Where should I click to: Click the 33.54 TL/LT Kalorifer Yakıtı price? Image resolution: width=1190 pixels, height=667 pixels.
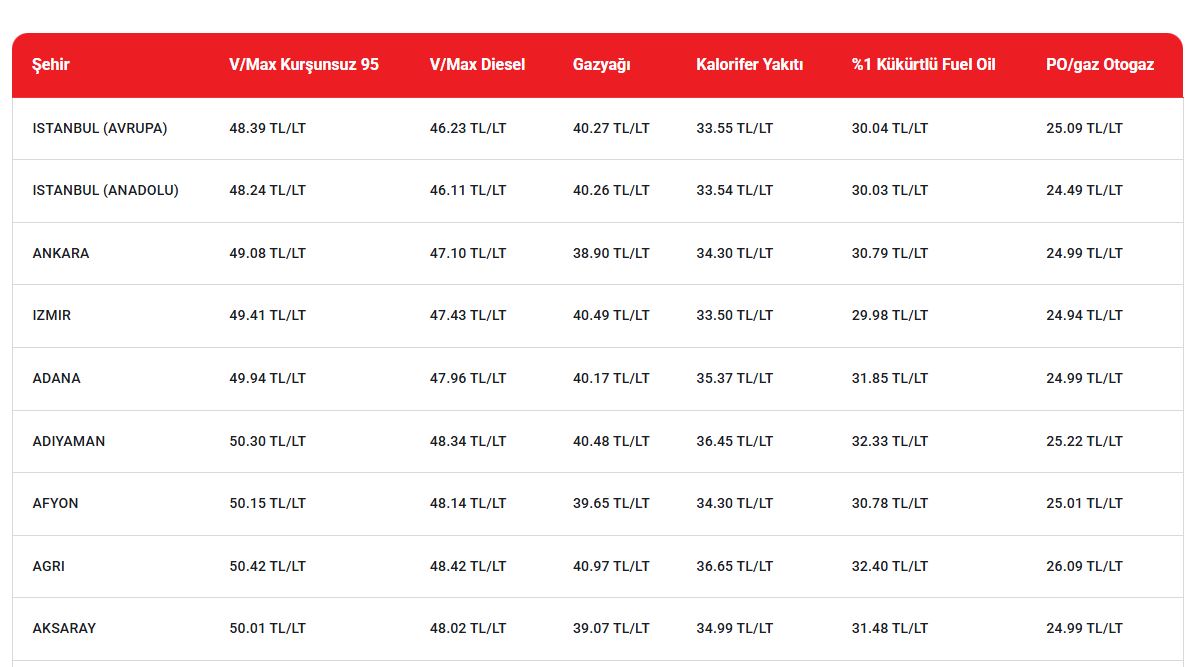click(735, 190)
